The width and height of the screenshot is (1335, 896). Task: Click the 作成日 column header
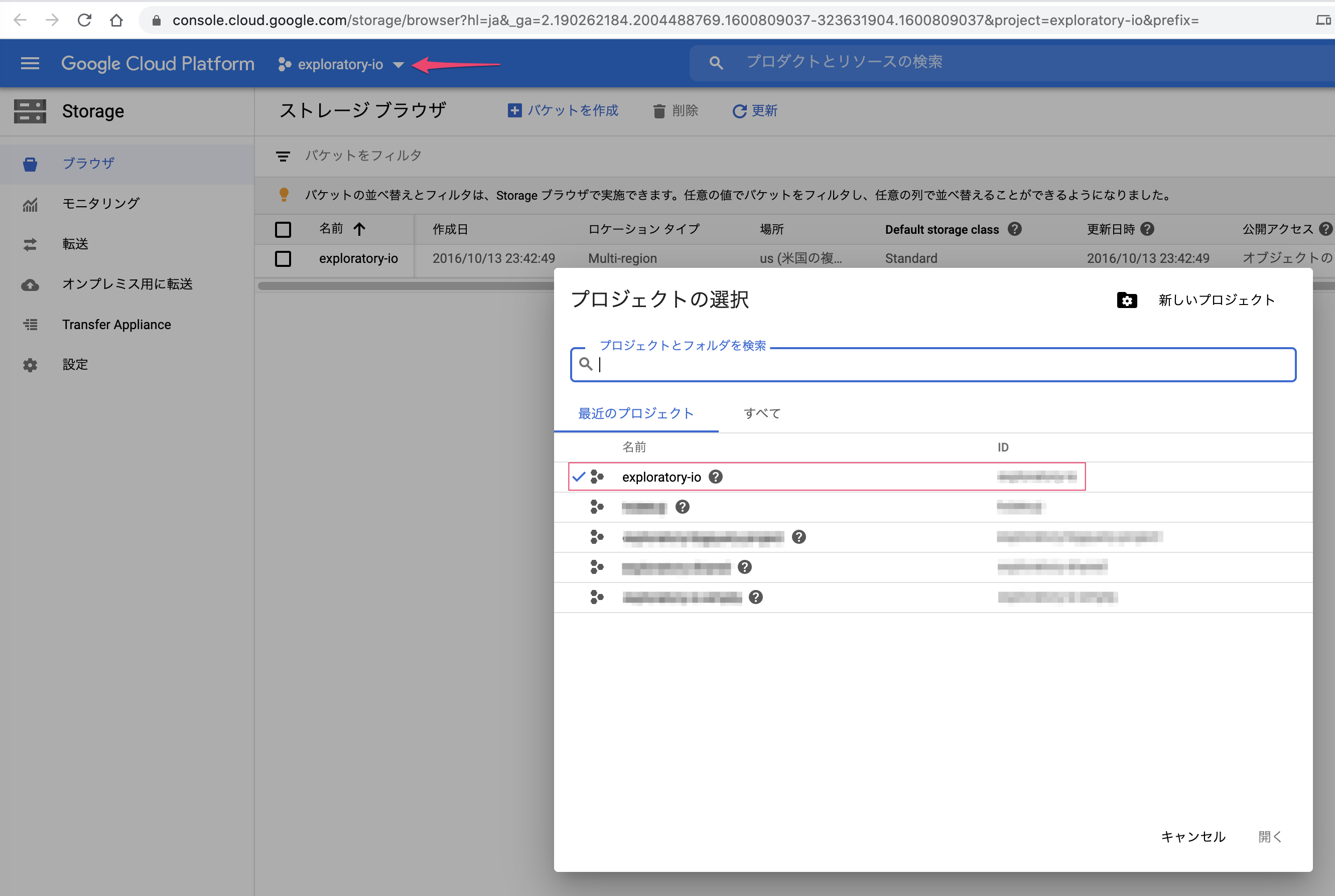click(x=450, y=229)
